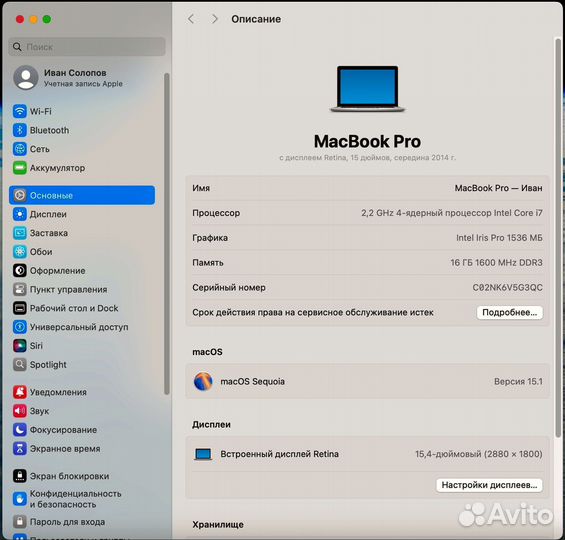The image size is (565, 540).
Task: Open Обои wallpaper icon
Action: tap(20, 251)
